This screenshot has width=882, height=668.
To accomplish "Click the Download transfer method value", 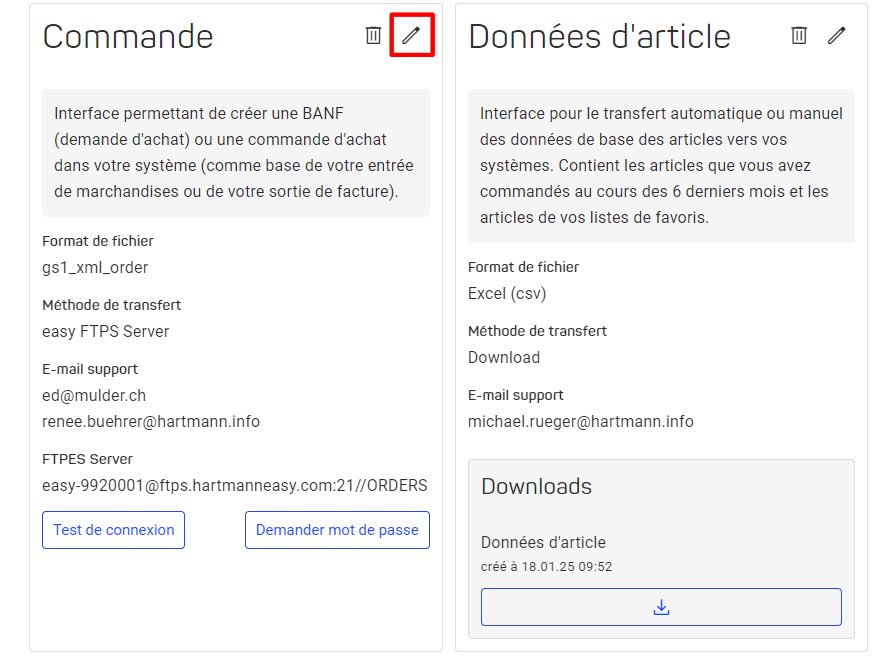I will (x=504, y=358).
